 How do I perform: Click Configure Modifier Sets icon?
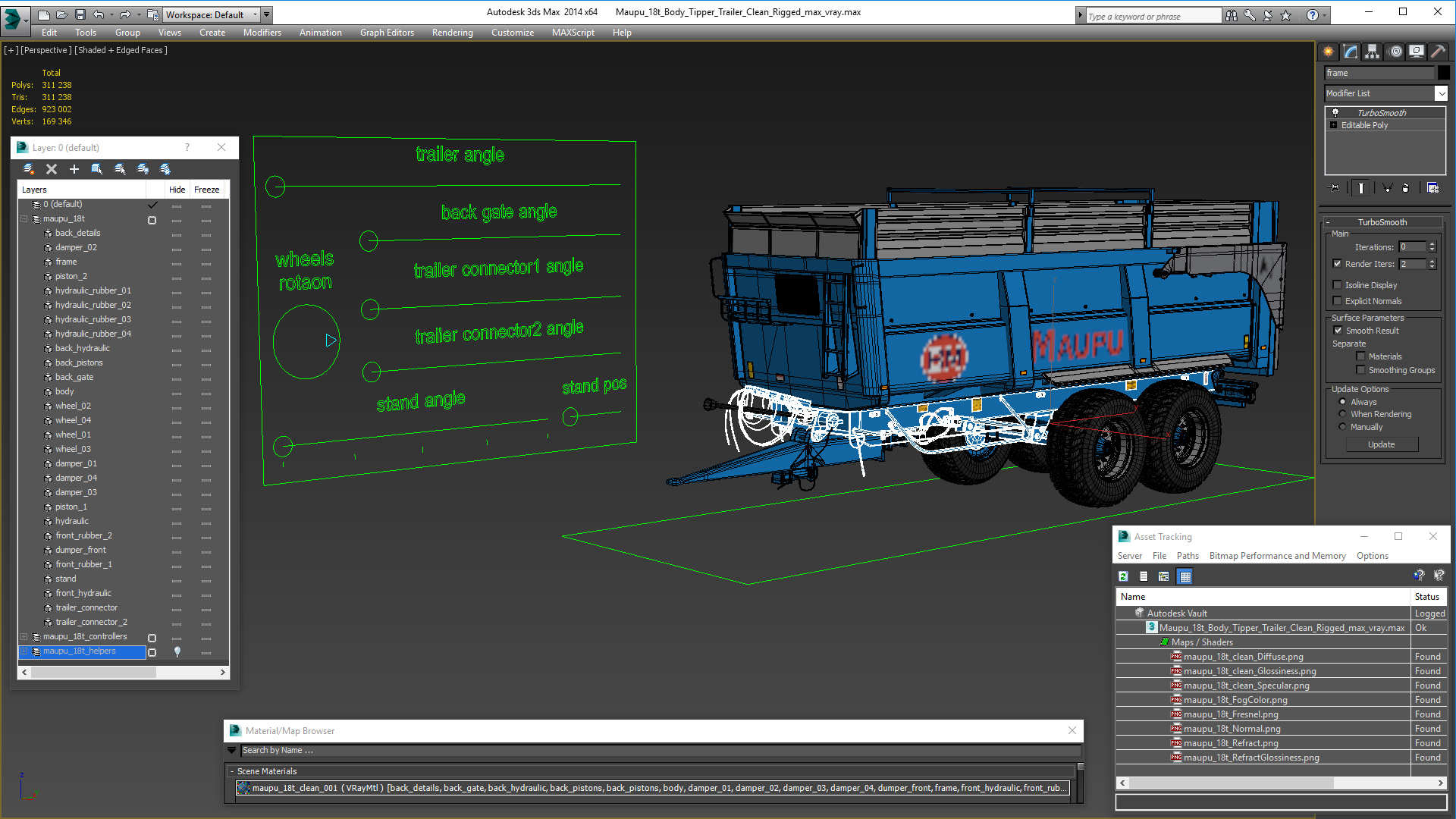tap(1432, 187)
